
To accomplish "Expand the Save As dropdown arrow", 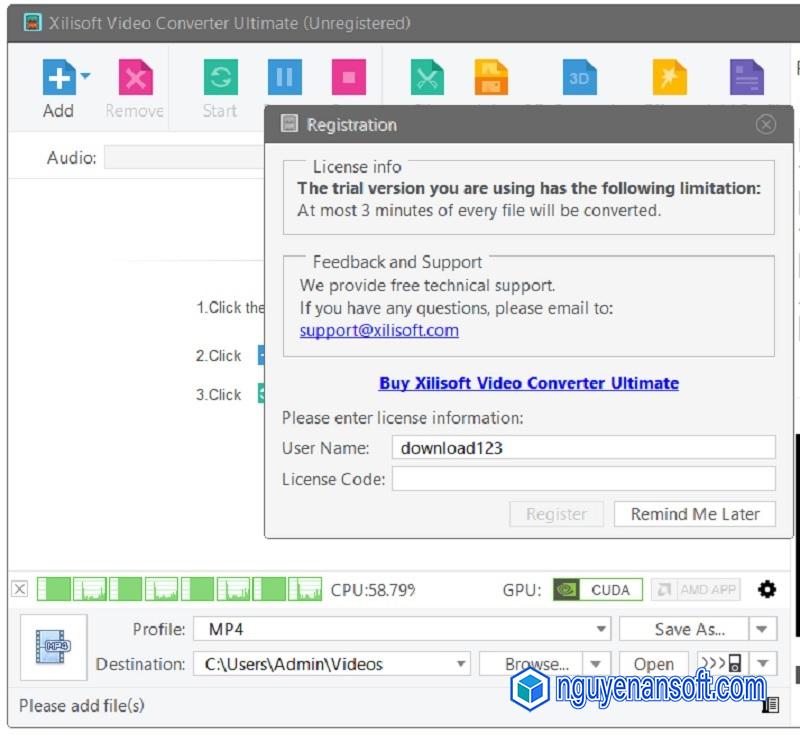I will pos(763,629).
